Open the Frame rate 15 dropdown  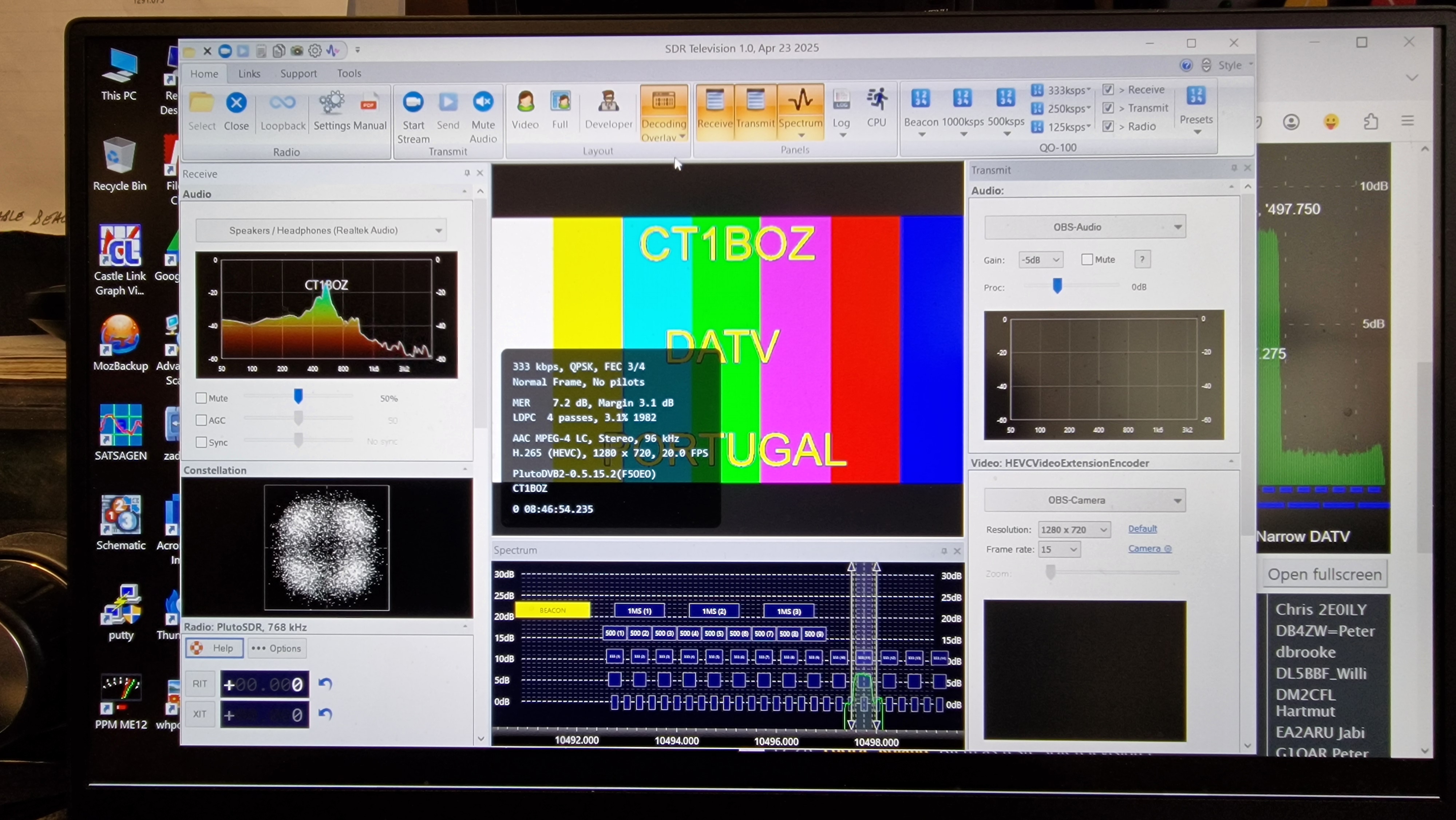pos(1059,549)
